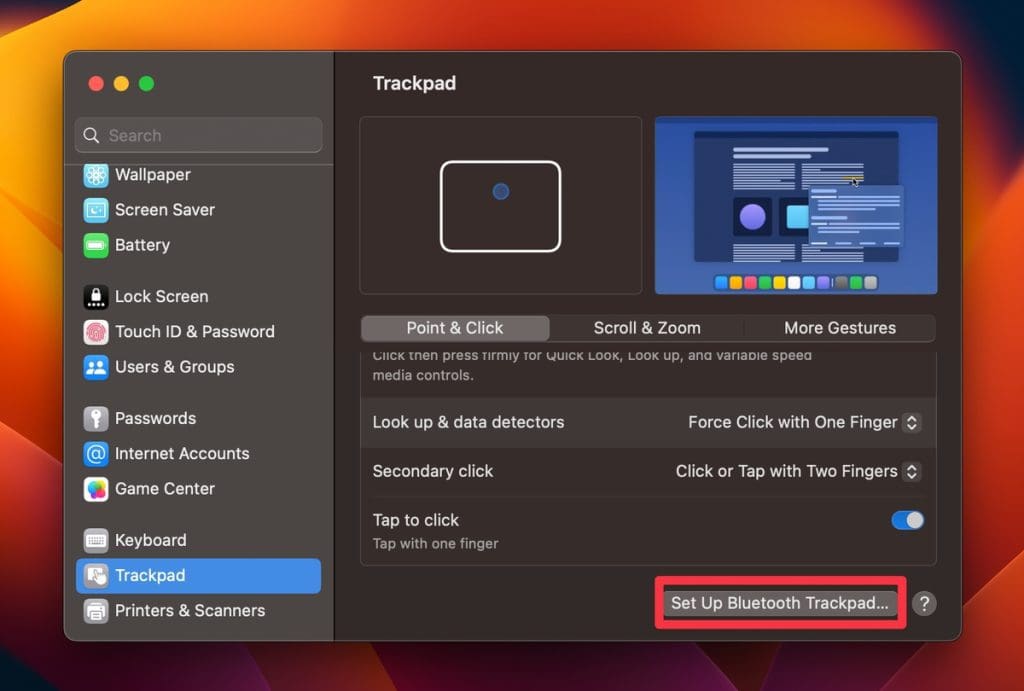Click the Users & Groups icon
The width and height of the screenshot is (1024, 691).
pyautogui.click(x=96, y=368)
